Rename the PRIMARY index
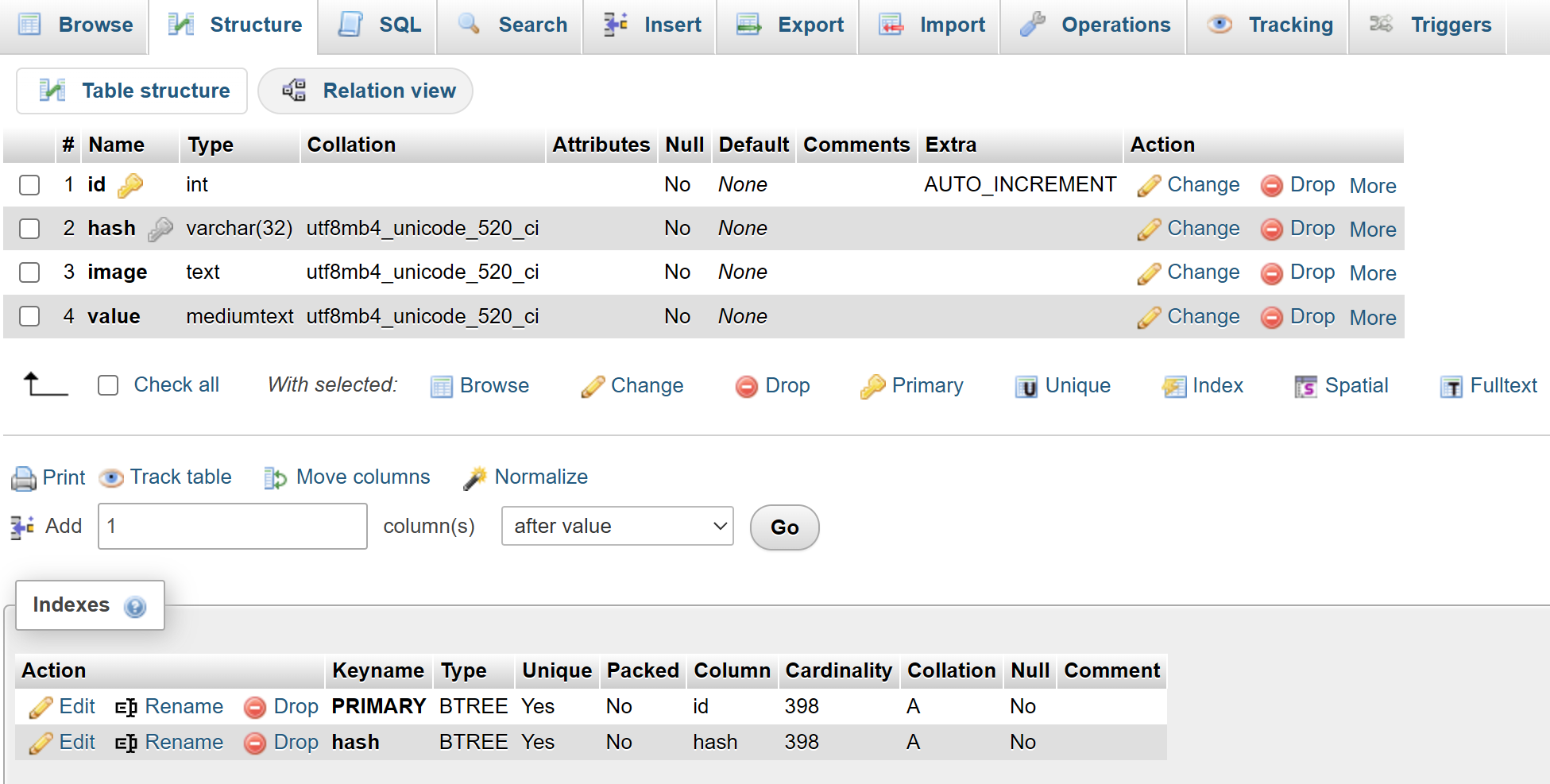This screenshot has height=784, width=1550. (x=169, y=707)
